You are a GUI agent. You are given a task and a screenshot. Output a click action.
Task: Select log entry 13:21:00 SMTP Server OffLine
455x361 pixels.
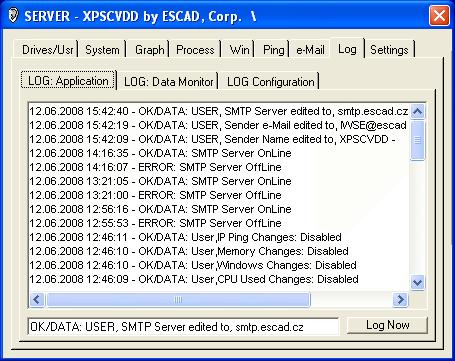pyautogui.click(x=219, y=195)
